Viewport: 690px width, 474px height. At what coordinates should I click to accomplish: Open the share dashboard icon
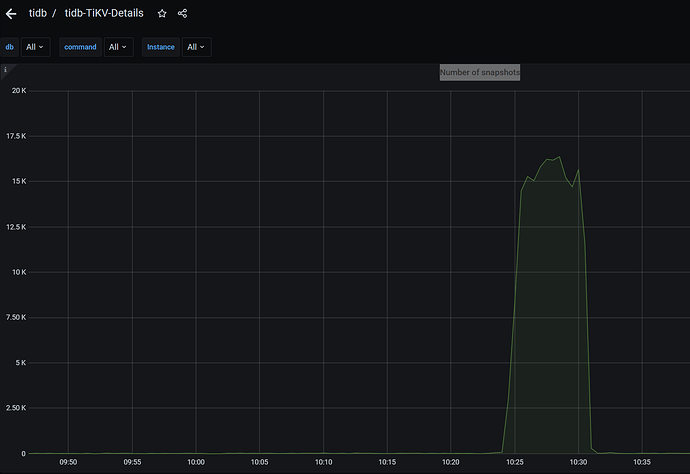tap(182, 14)
